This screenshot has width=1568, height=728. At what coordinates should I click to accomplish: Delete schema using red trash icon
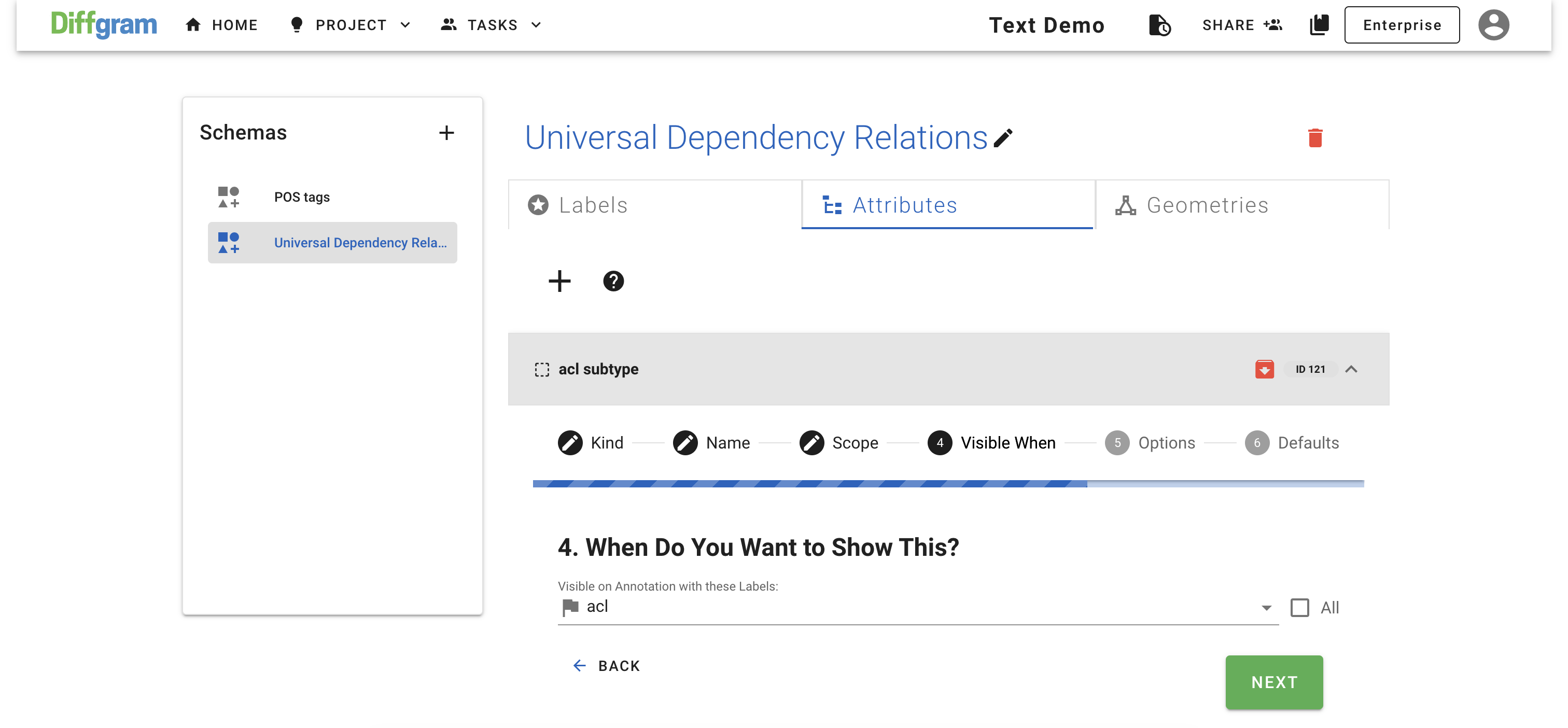[x=1315, y=138]
